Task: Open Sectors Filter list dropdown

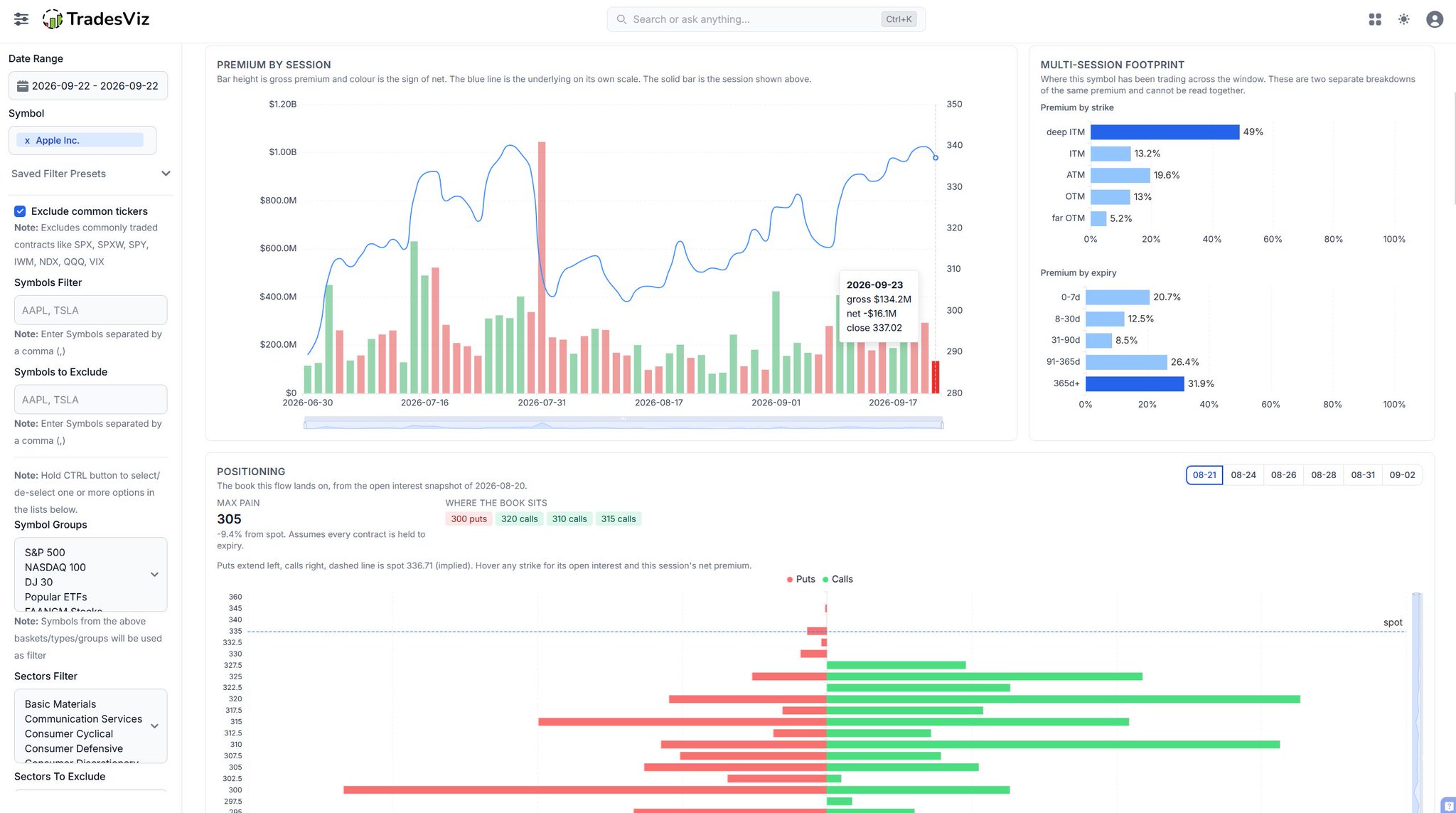Action: pyautogui.click(x=154, y=726)
